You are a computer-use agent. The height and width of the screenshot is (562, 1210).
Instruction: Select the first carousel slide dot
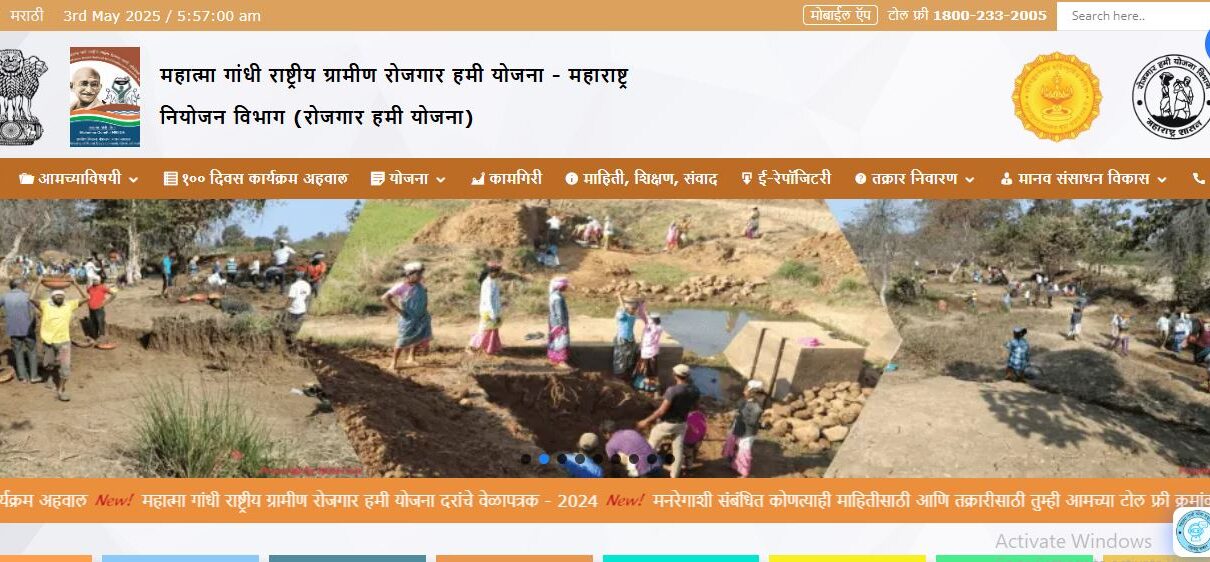tap(526, 459)
